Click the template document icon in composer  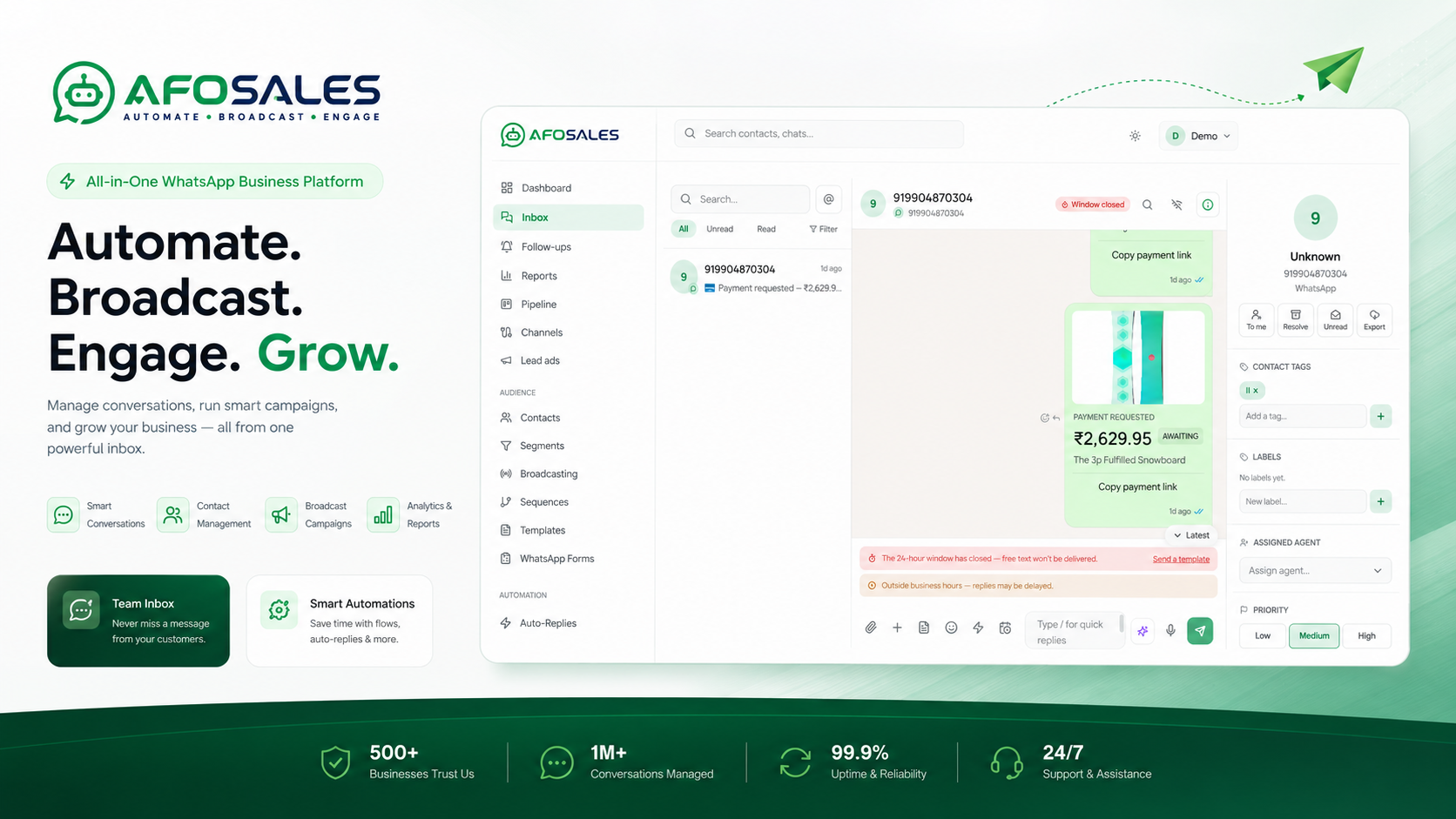click(x=924, y=628)
